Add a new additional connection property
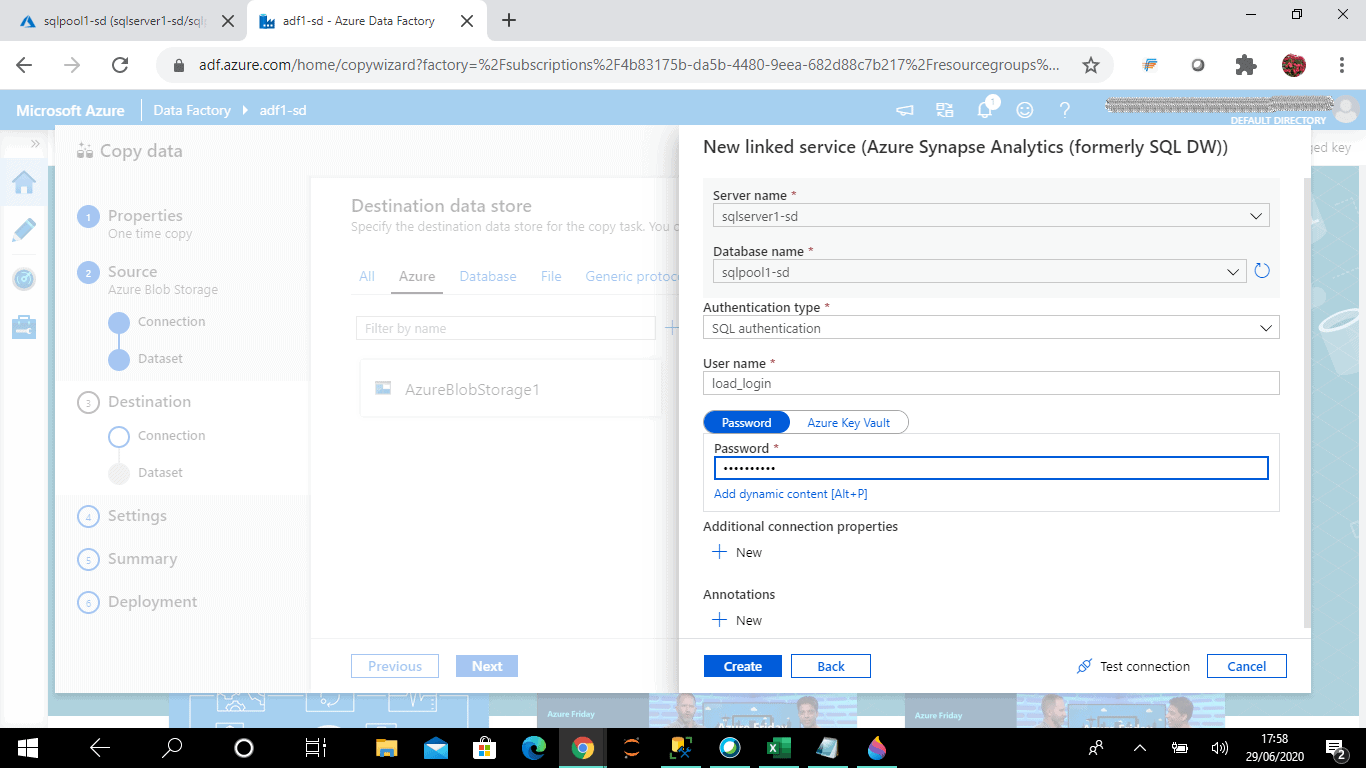This screenshot has width=1366, height=768. [737, 552]
